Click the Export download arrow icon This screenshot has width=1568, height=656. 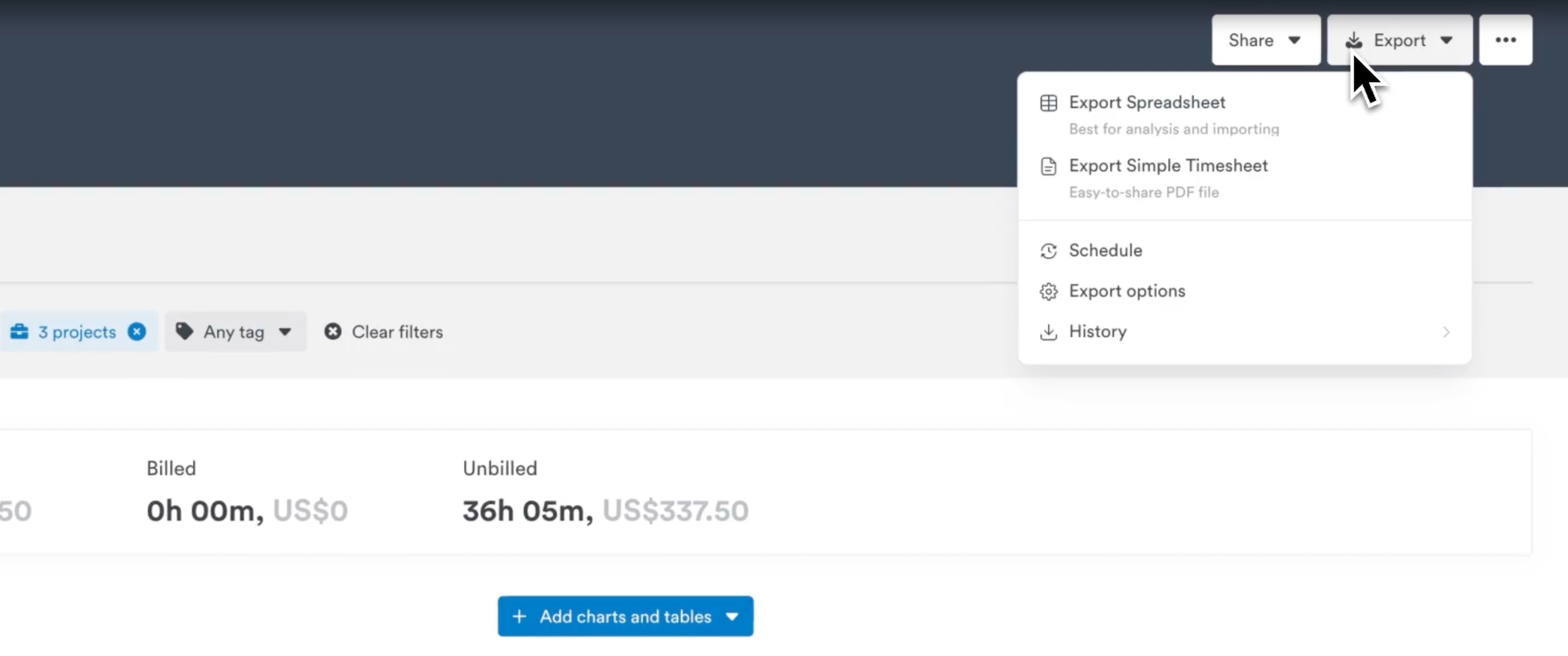click(x=1353, y=40)
